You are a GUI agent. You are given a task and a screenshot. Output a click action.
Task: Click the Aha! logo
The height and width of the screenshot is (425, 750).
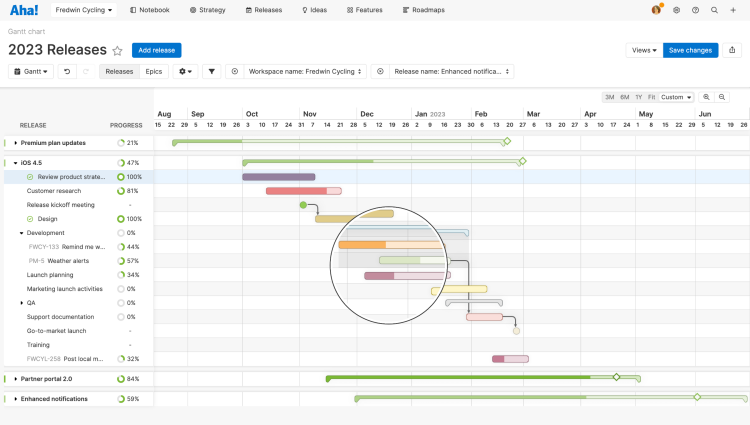(x=24, y=10)
